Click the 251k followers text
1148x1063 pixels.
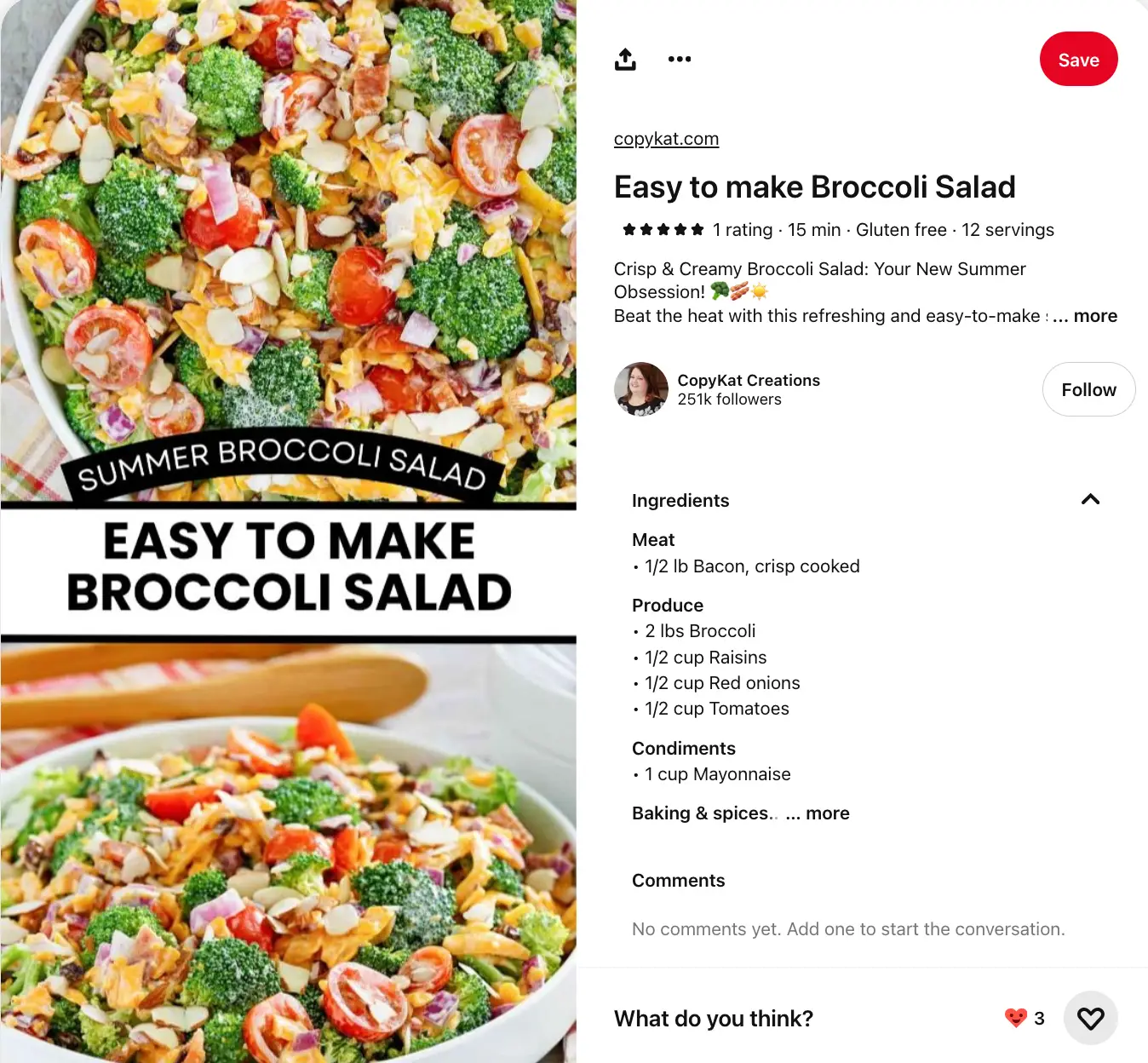click(x=729, y=399)
